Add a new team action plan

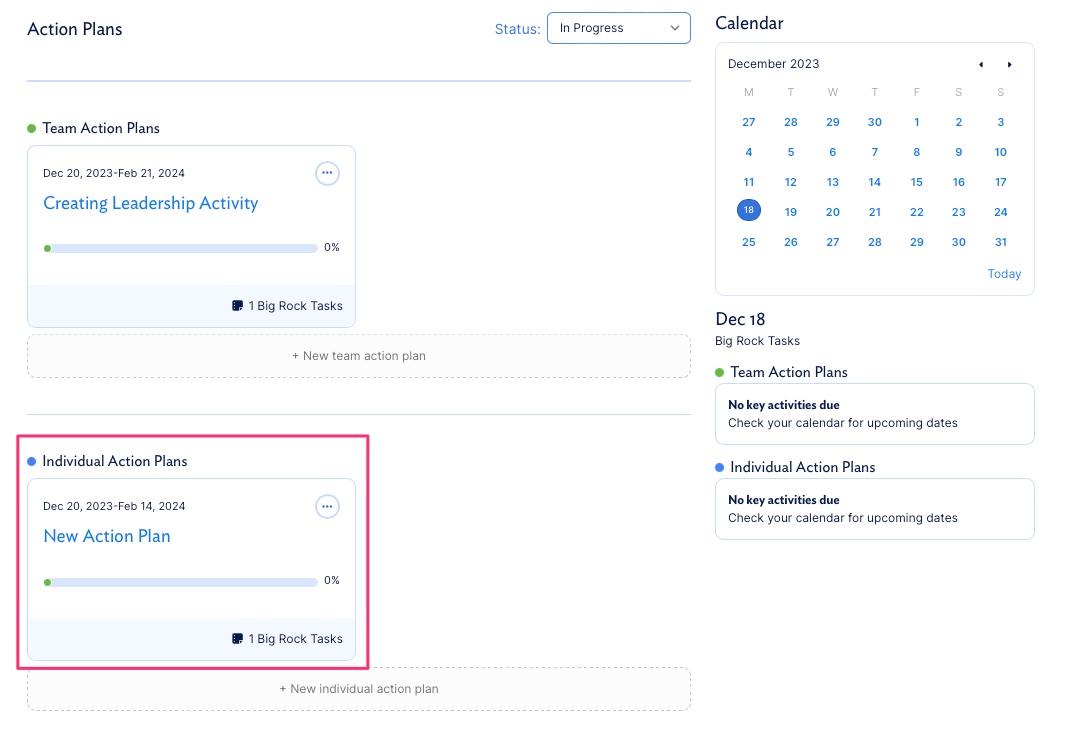click(358, 356)
